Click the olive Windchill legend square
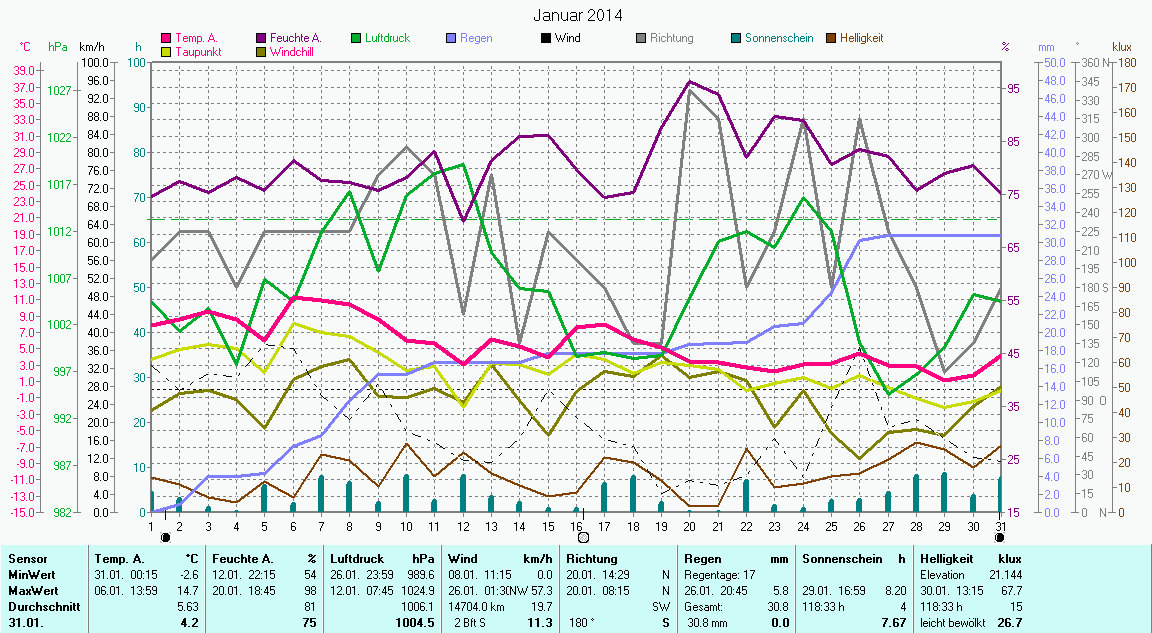Viewport: 1152px width, 633px height. pyautogui.click(x=262, y=51)
